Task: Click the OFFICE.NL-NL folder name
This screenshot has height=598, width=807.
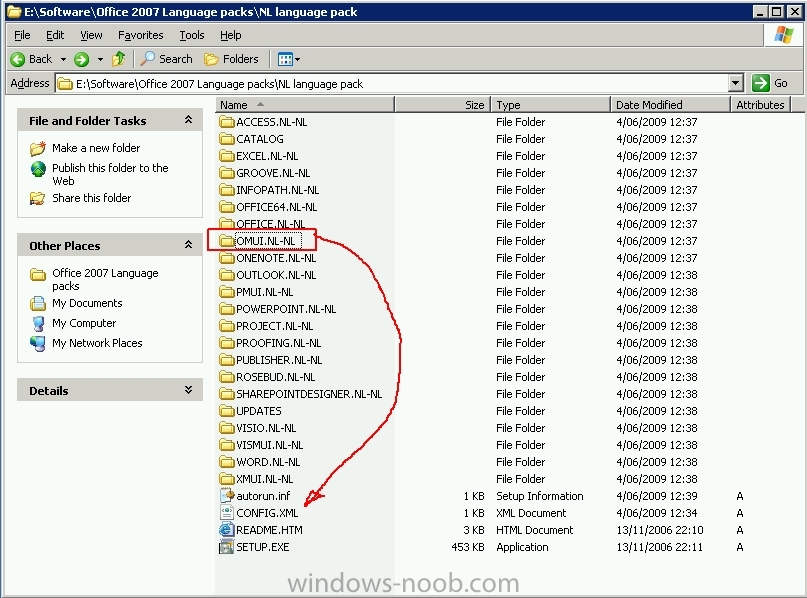Action: tap(270, 224)
